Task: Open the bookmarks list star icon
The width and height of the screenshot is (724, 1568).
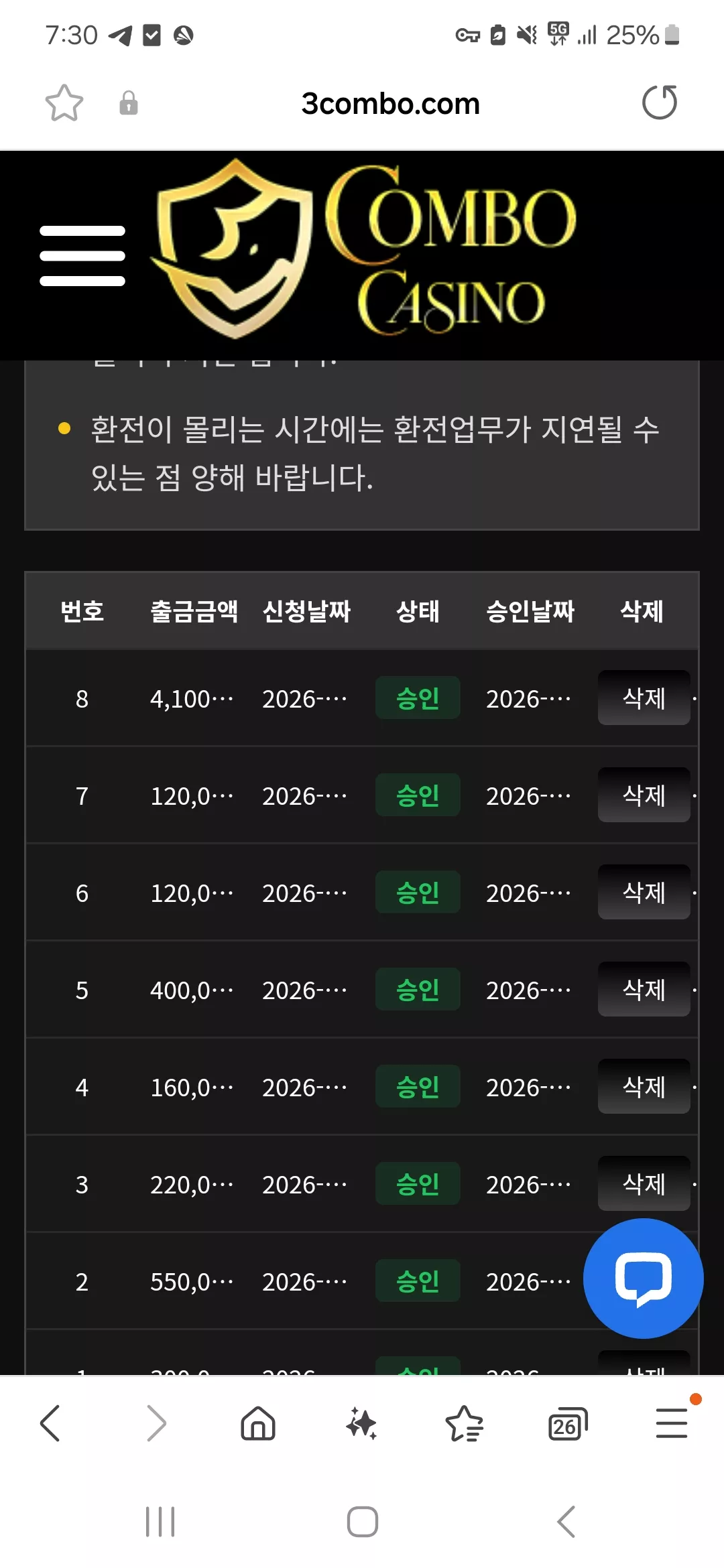Action: 465,1423
